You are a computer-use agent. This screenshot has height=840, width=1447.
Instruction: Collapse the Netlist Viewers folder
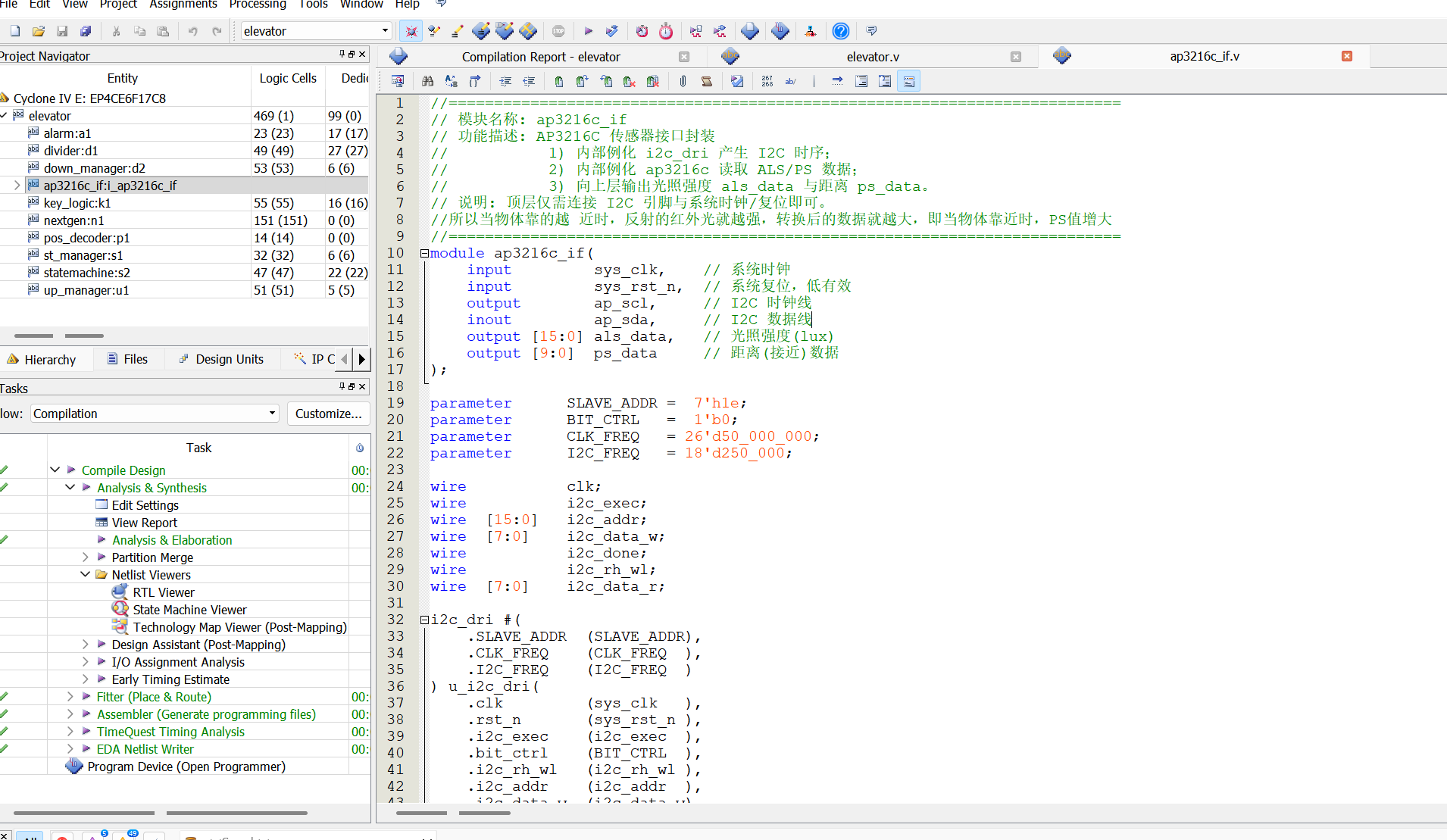click(86, 574)
